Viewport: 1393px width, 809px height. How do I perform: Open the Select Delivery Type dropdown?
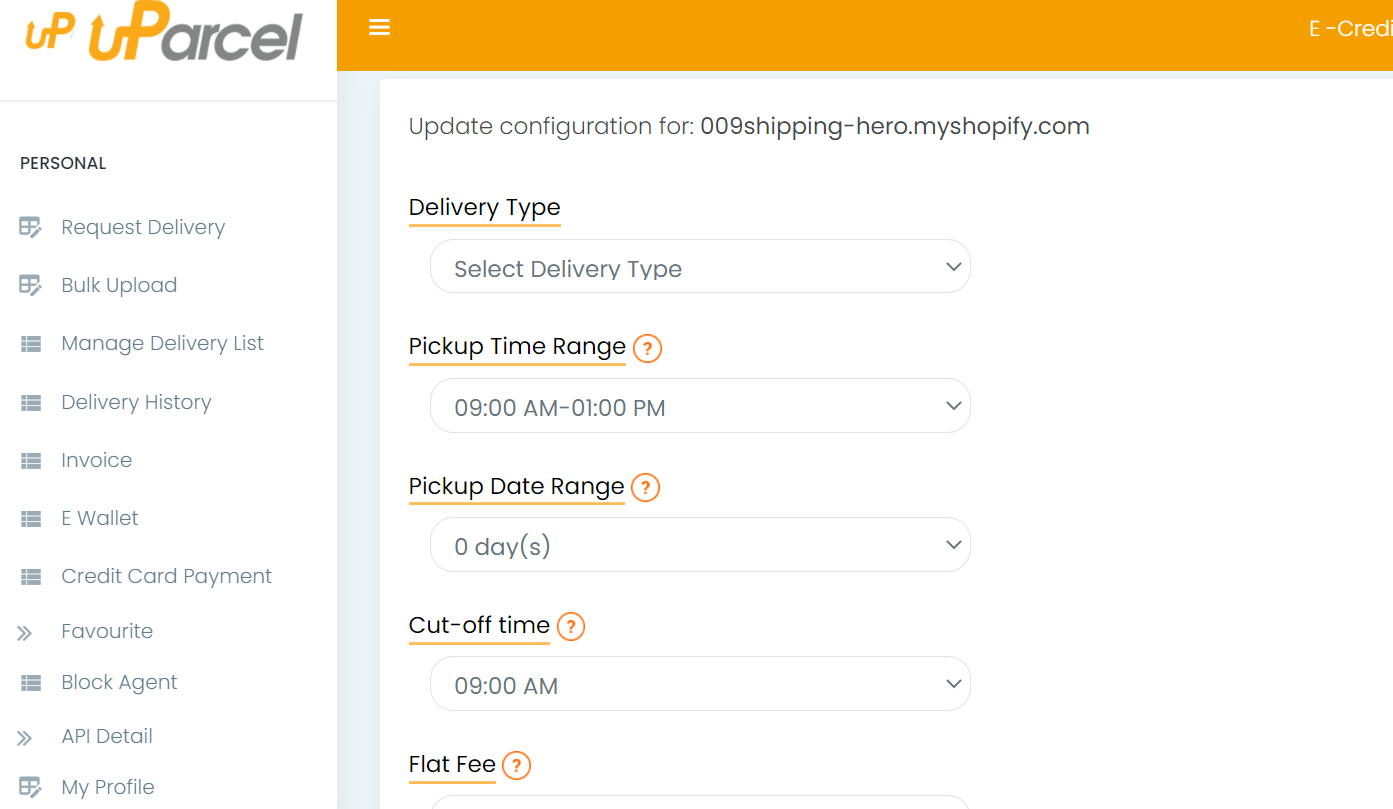tap(699, 266)
